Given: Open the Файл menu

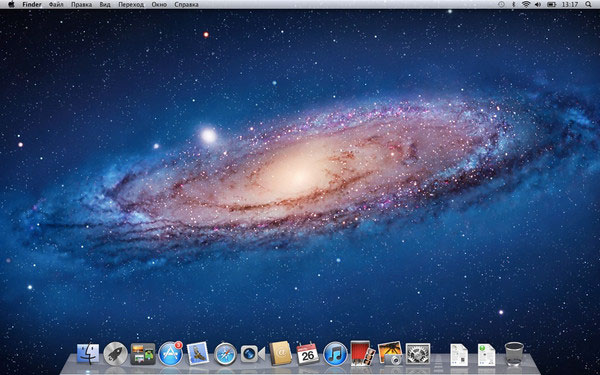Looking at the screenshot, I should point(56,5).
